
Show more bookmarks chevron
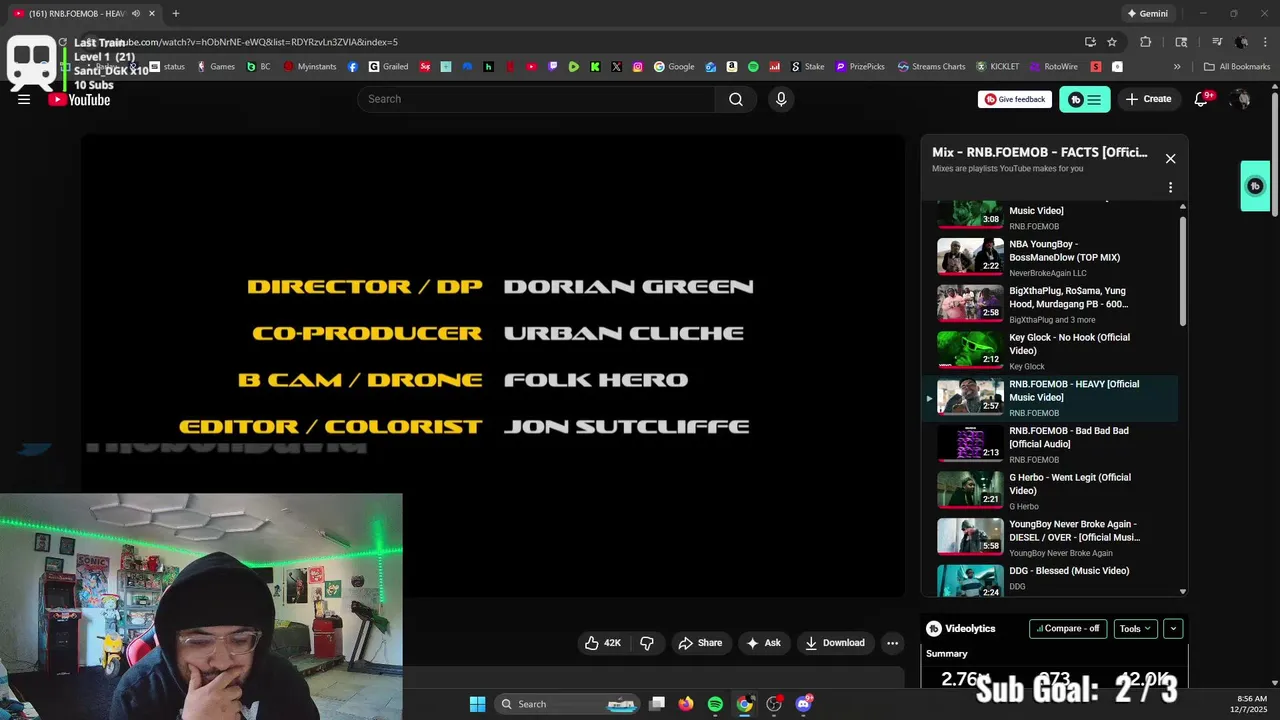point(1177,67)
